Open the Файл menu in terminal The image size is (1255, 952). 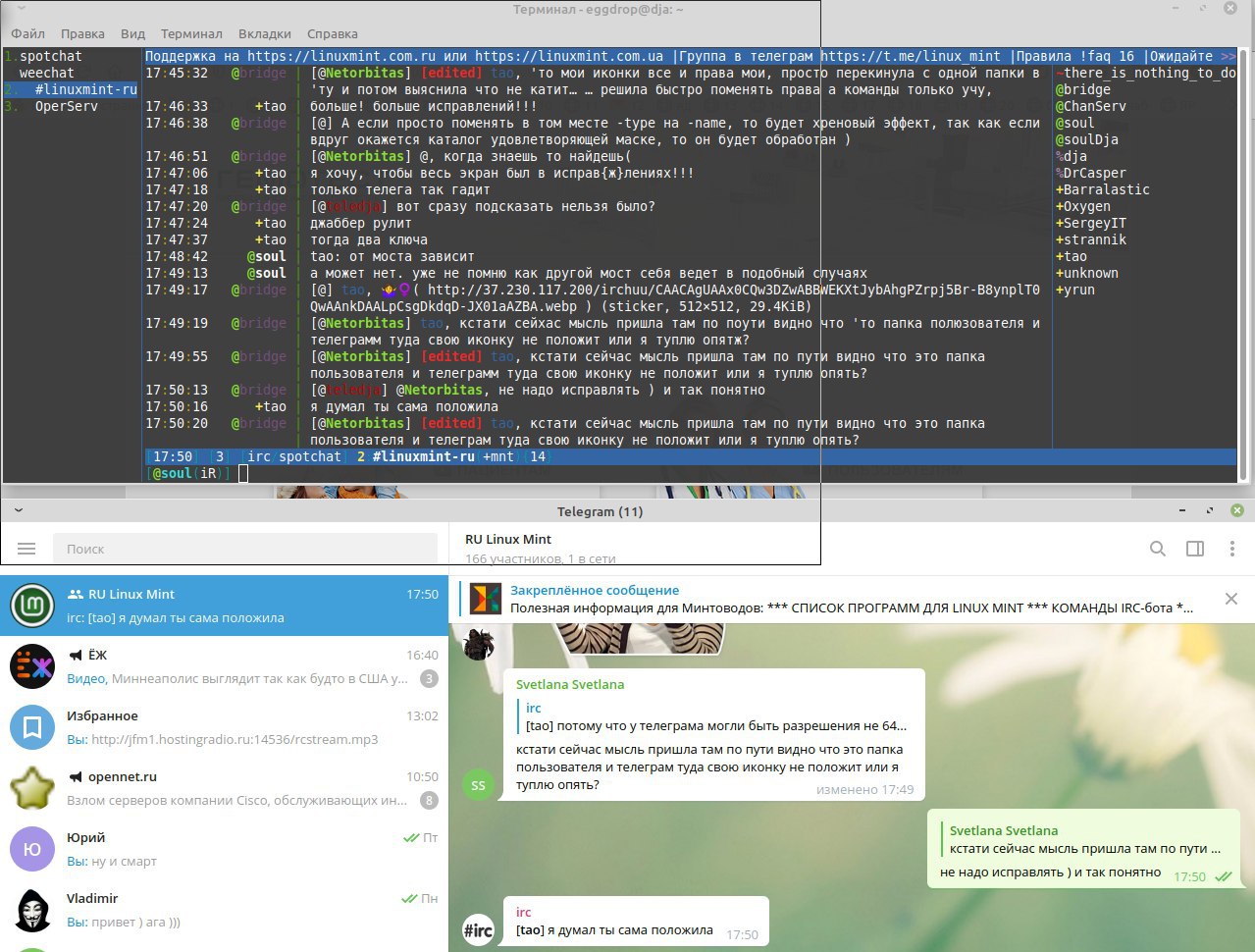coord(27,33)
